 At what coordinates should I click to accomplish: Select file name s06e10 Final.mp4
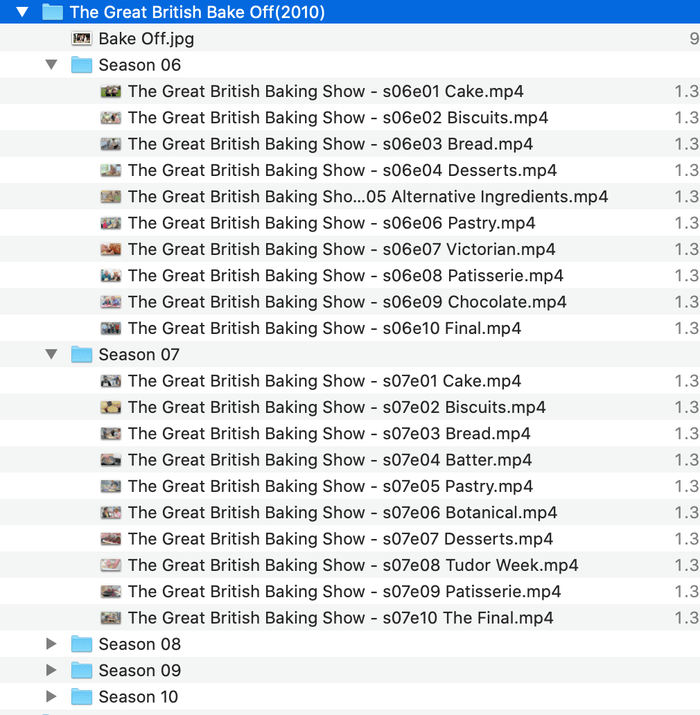(324, 328)
